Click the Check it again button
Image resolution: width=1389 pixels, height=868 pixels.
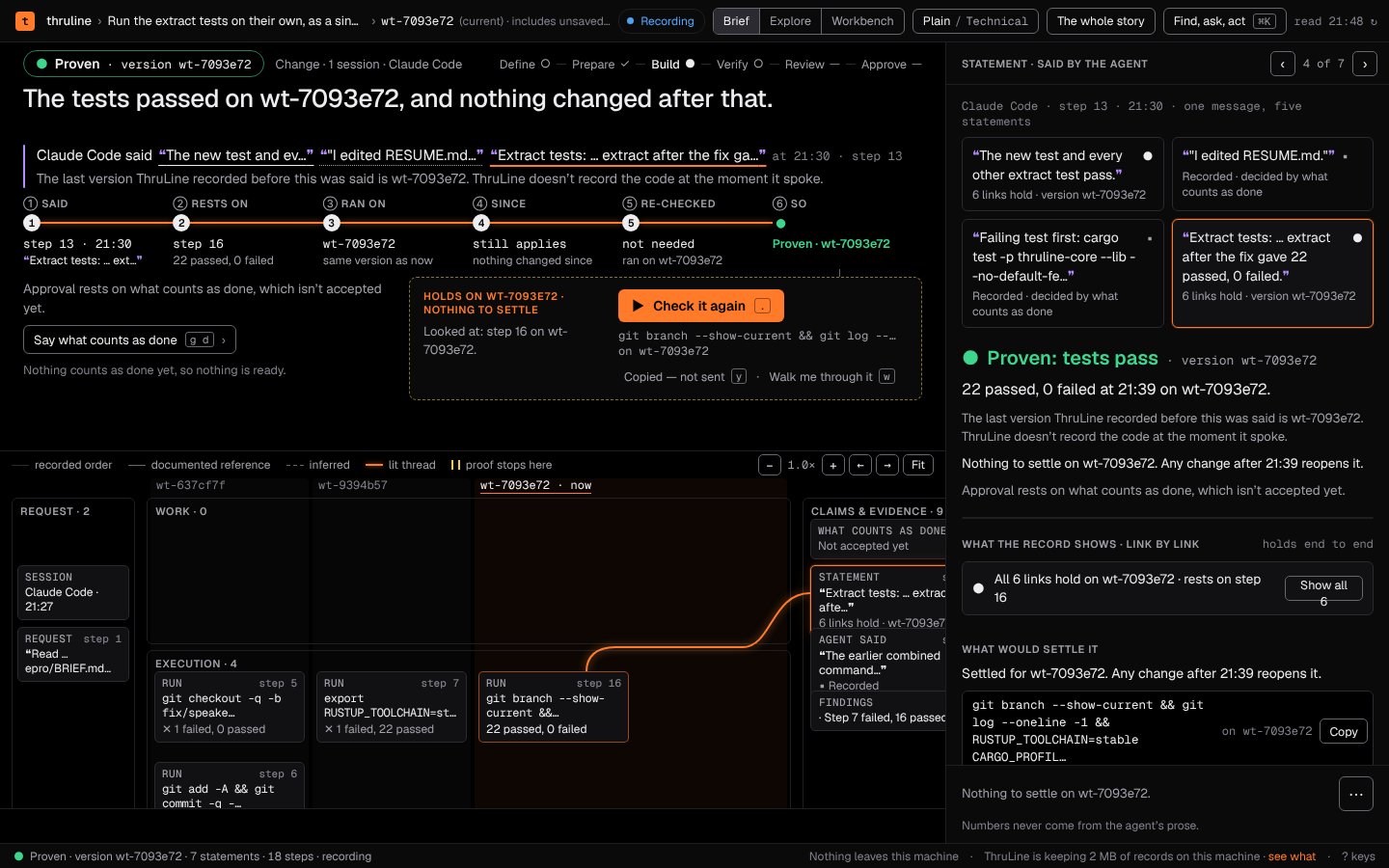(701, 306)
